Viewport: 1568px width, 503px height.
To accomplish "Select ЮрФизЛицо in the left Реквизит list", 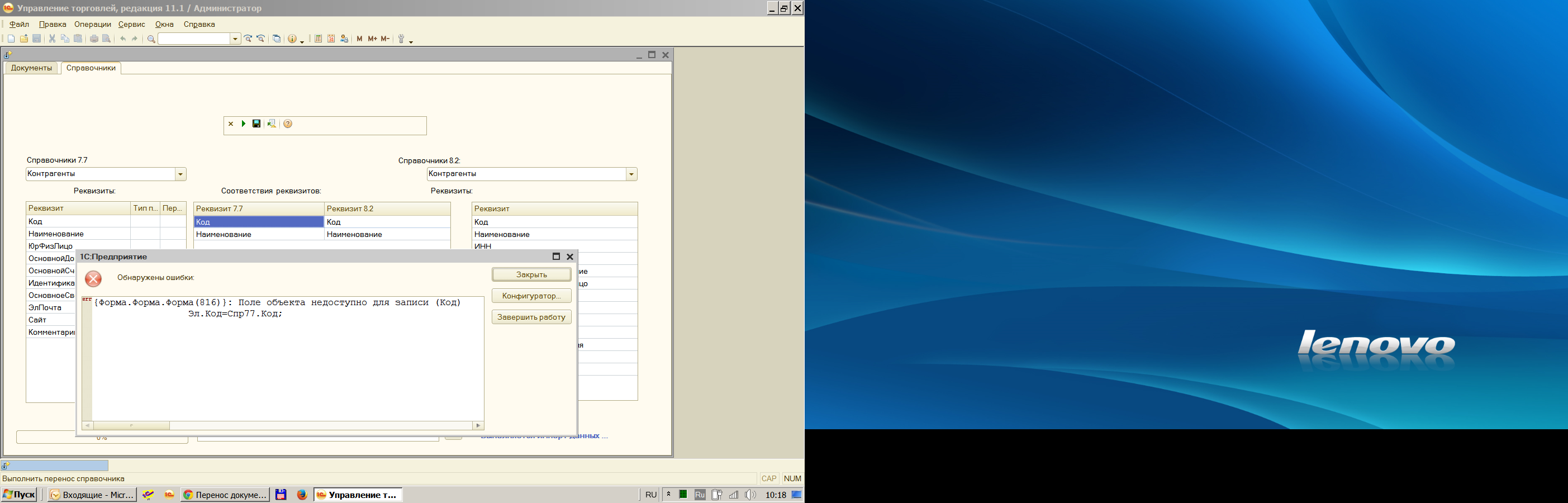I will pyautogui.click(x=50, y=246).
